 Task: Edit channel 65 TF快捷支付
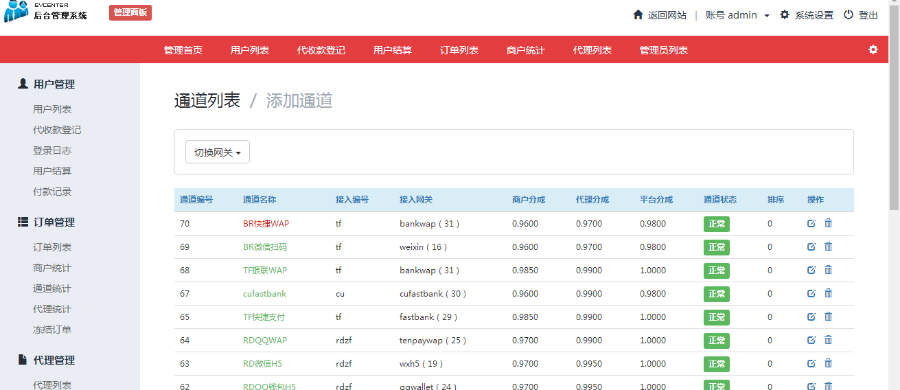(x=811, y=316)
